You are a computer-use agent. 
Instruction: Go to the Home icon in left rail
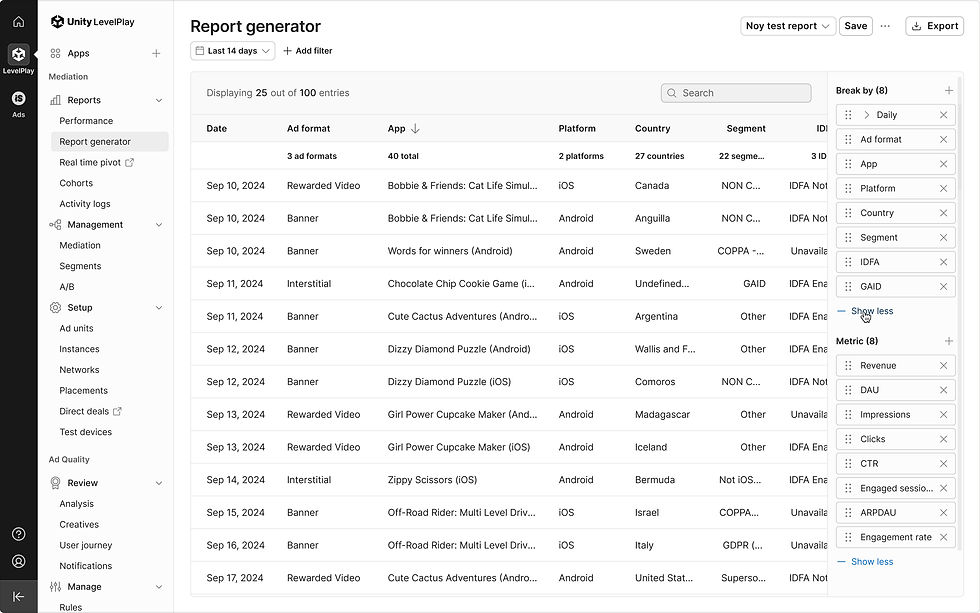[x=19, y=22]
